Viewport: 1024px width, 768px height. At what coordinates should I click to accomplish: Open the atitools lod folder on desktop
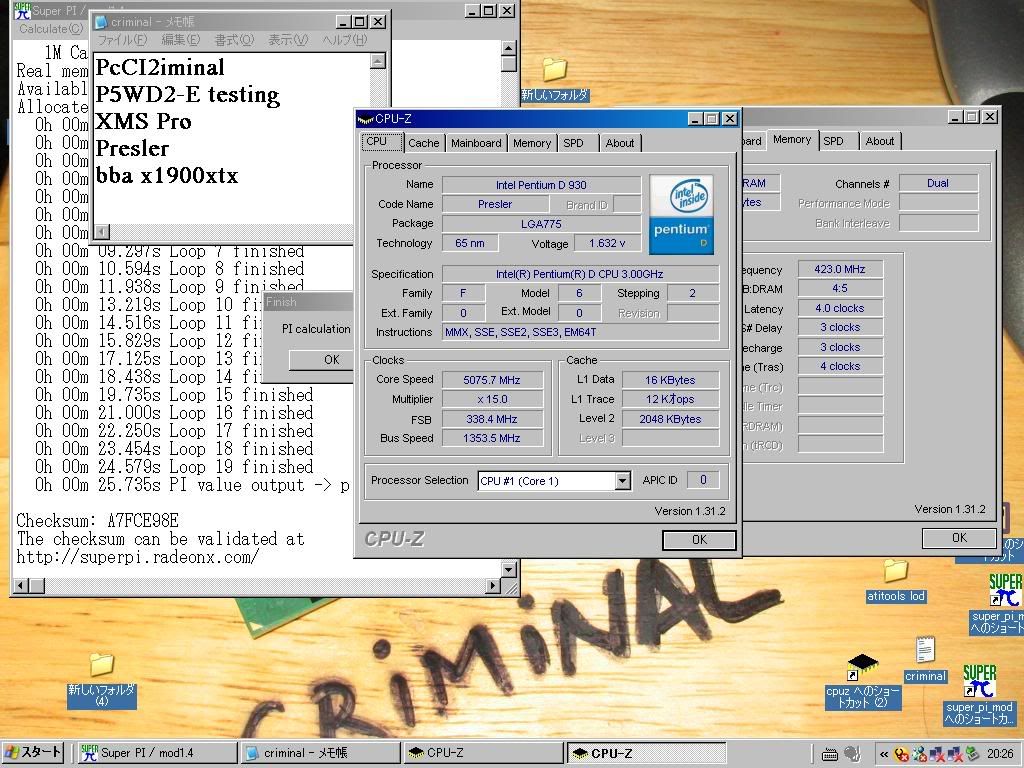tap(896, 580)
